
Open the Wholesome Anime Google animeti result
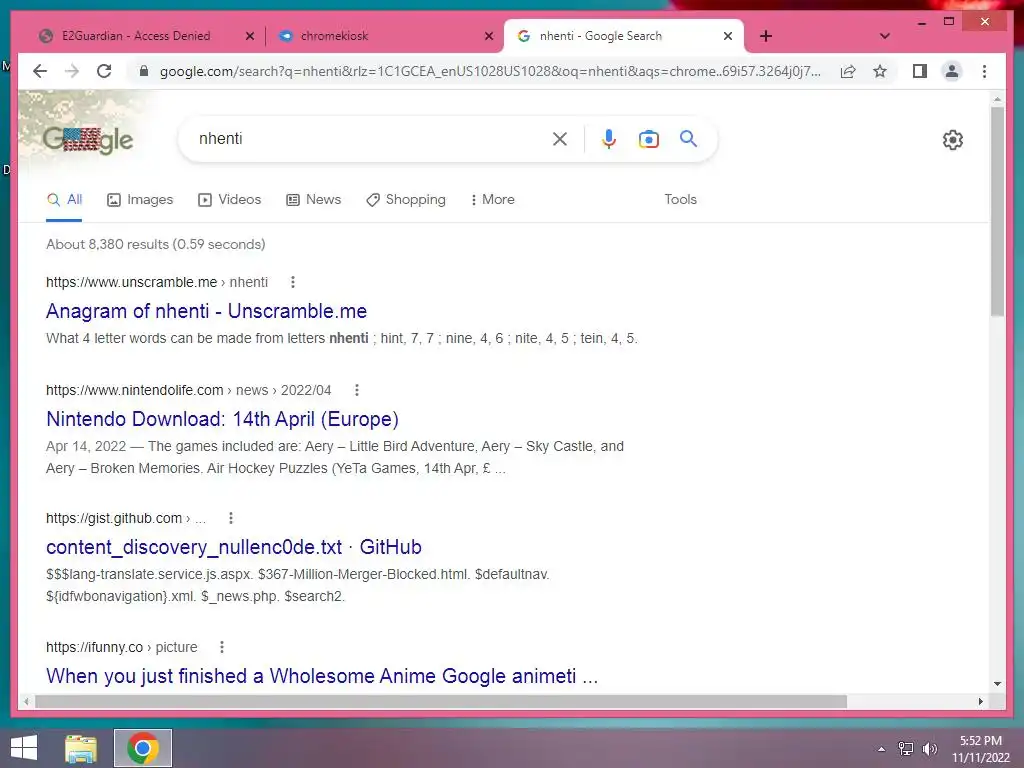pyautogui.click(x=322, y=675)
